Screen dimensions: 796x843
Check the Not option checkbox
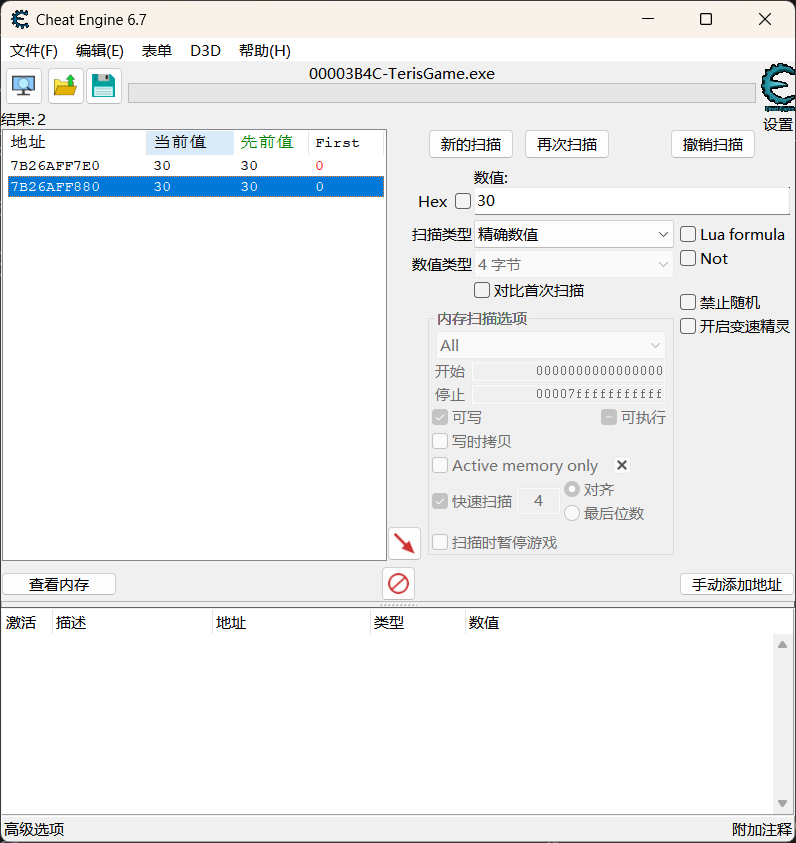coord(688,258)
